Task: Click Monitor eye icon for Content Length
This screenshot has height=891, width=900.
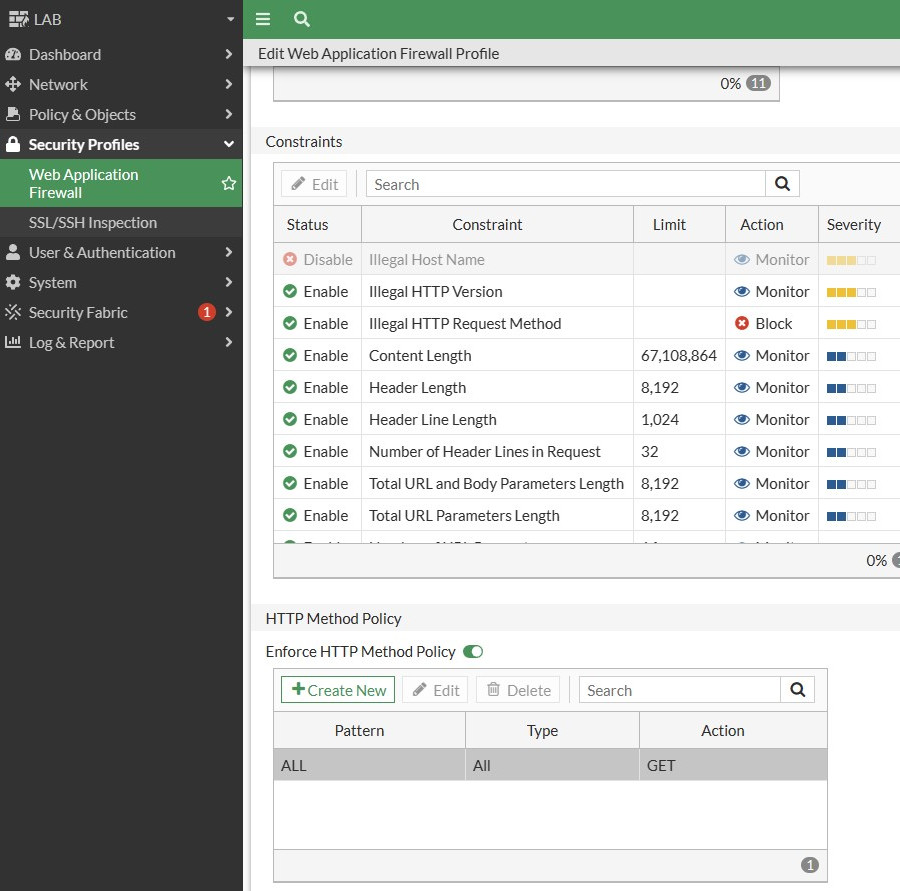Action: pos(742,355)
